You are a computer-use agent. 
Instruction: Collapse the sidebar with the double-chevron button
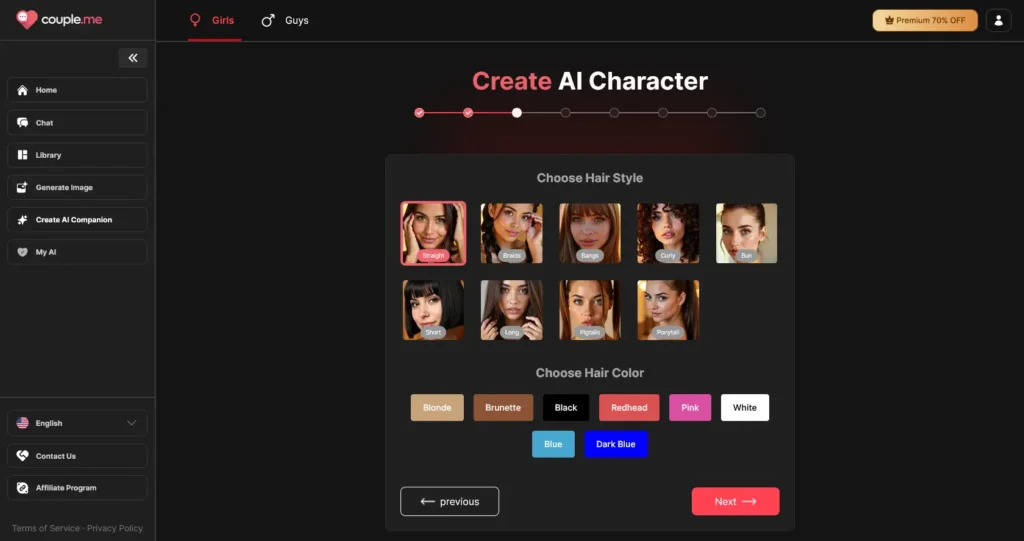[x=133, y=58]
